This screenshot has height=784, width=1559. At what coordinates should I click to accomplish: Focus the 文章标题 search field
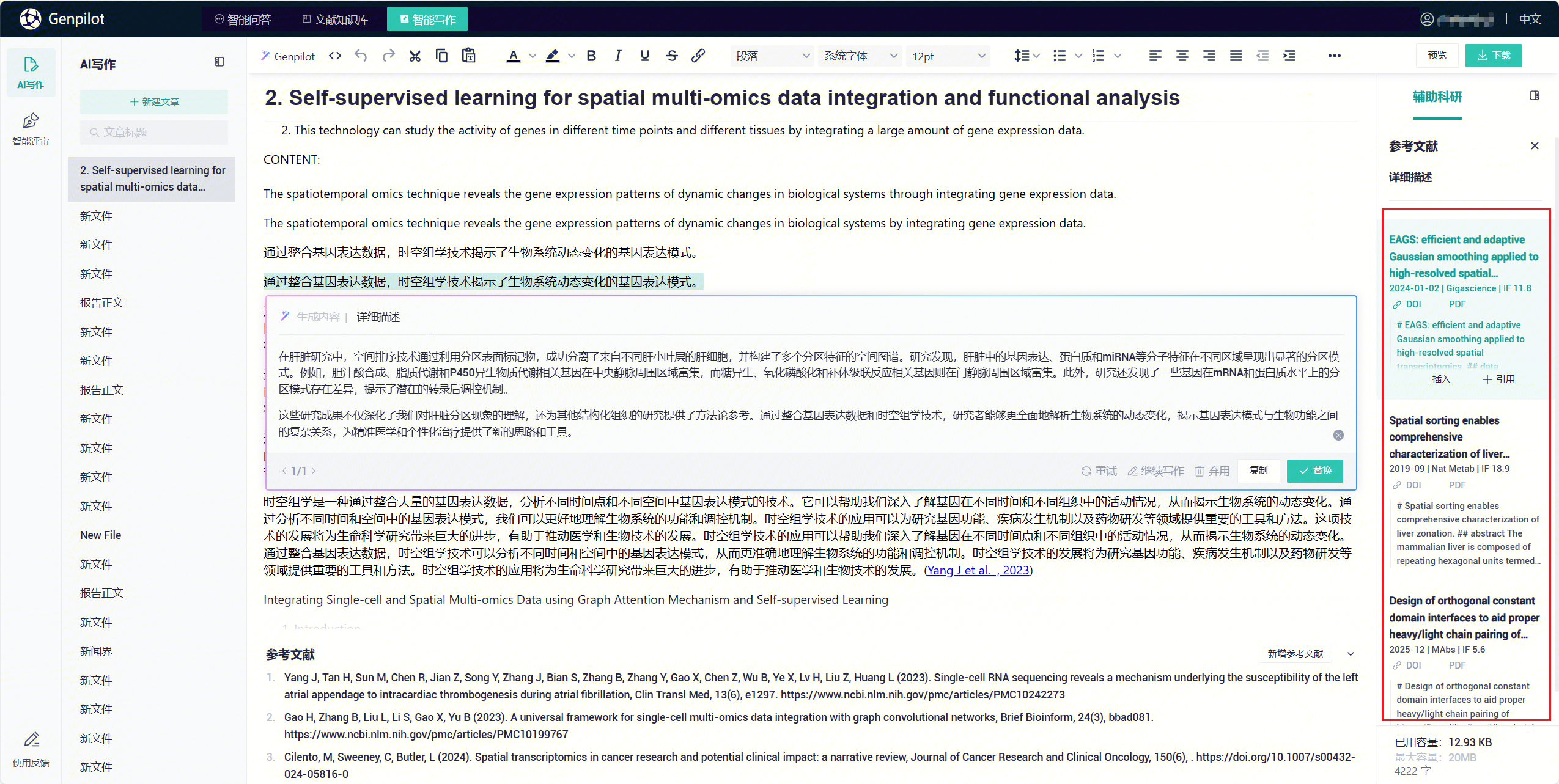(154, 132)
